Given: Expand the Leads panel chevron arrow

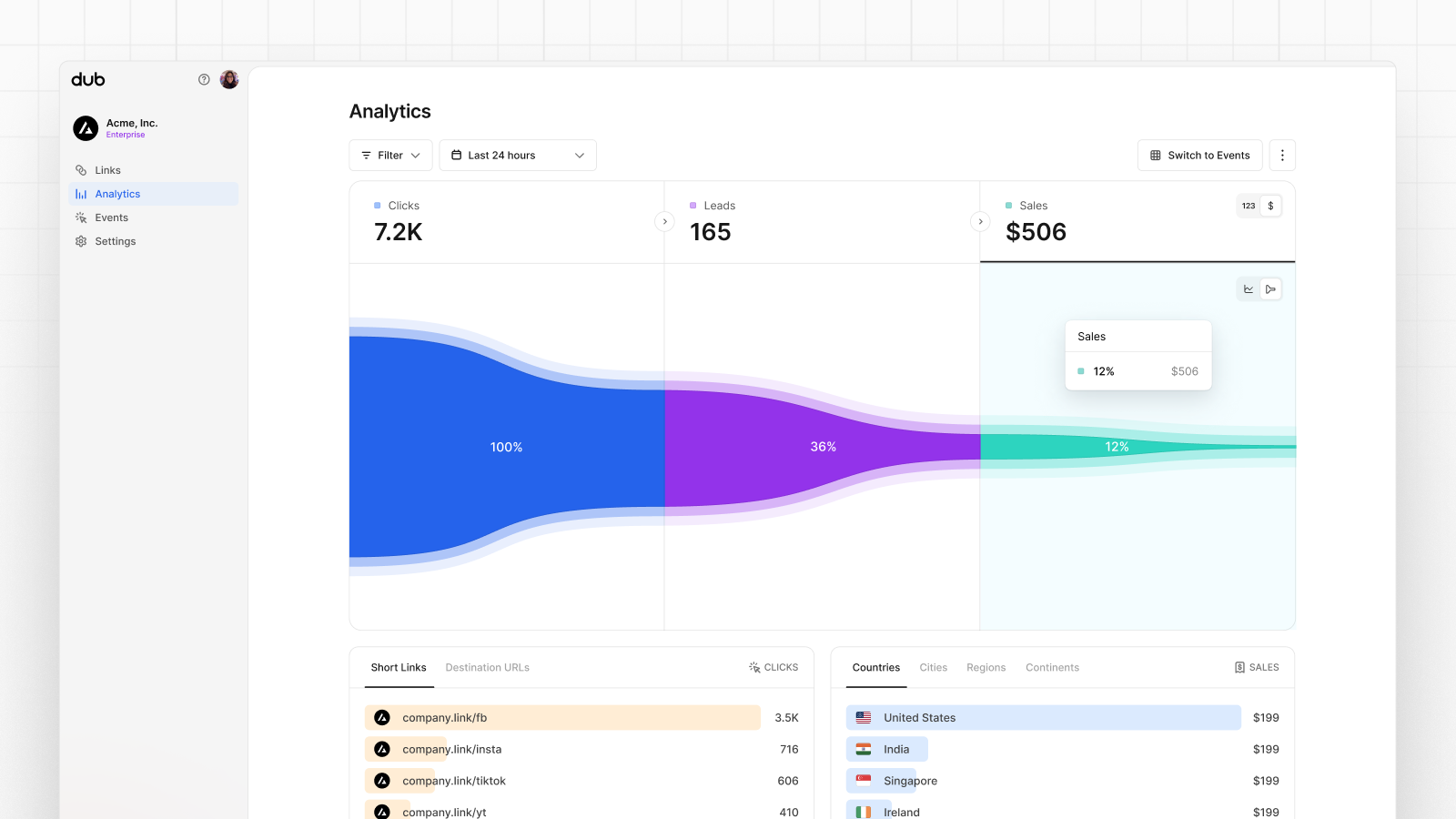Looking at the screenshot, I should point(980,221).
